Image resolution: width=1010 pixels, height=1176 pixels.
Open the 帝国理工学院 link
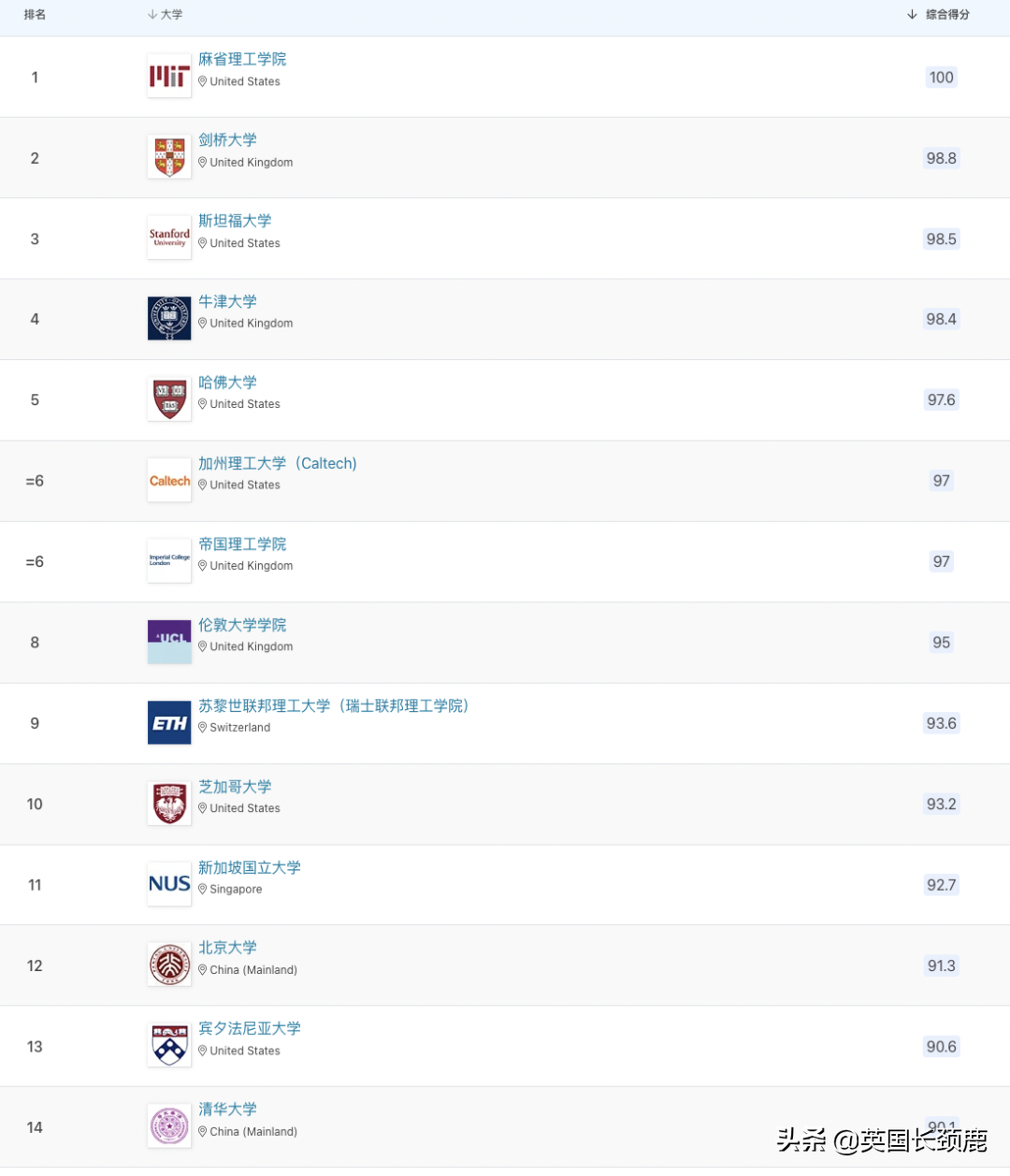(242, 544)
